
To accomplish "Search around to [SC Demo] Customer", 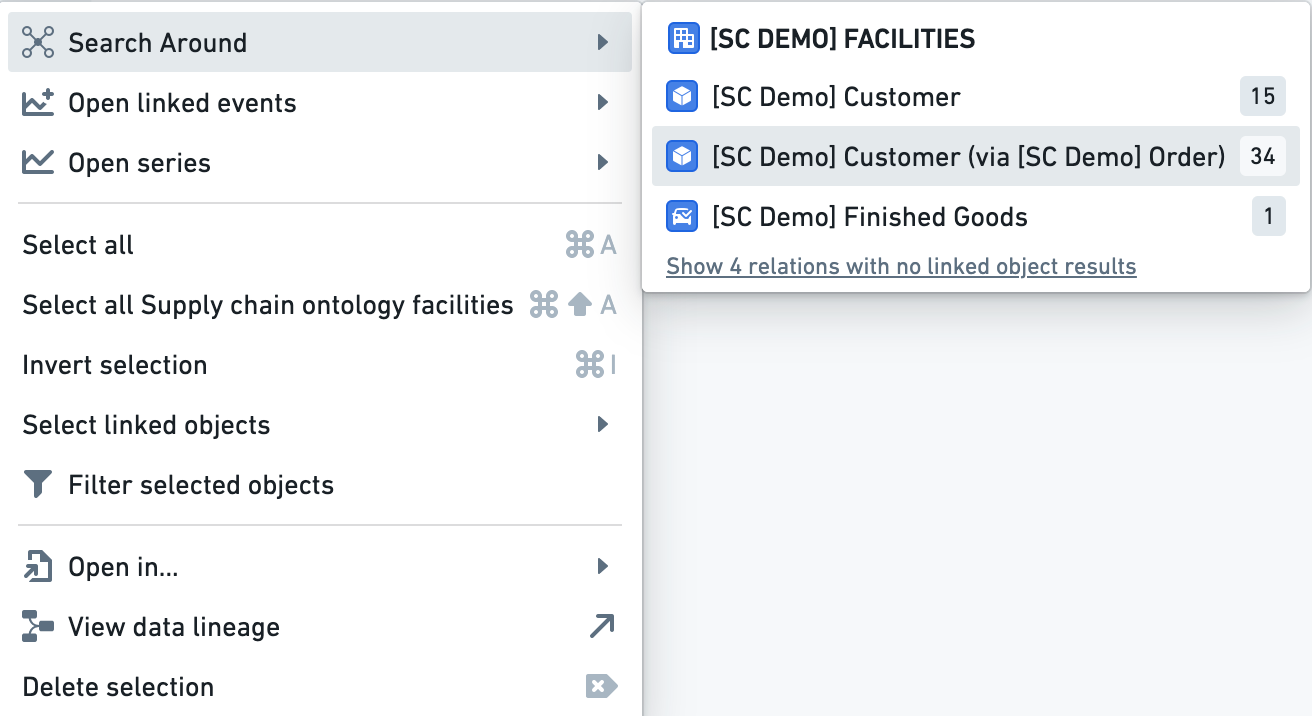I will coord(976,97).
